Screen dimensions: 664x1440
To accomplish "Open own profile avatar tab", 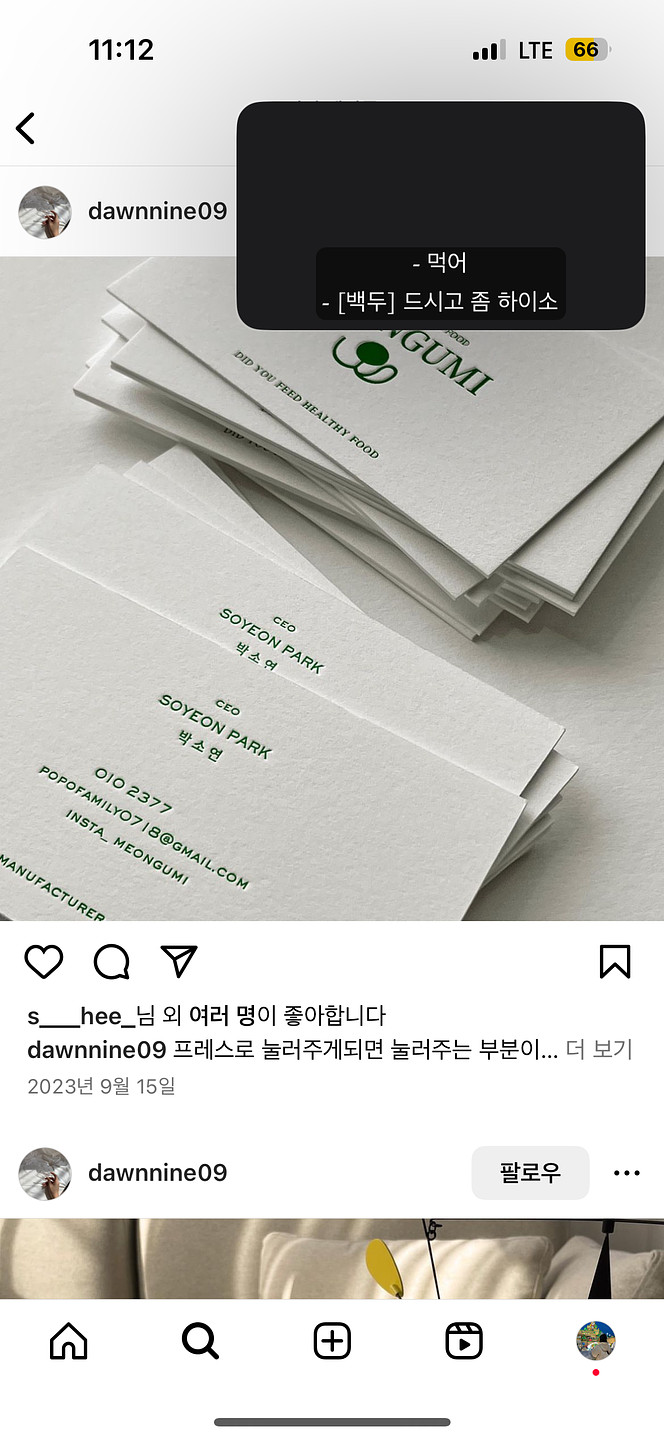I will 596,1341.
